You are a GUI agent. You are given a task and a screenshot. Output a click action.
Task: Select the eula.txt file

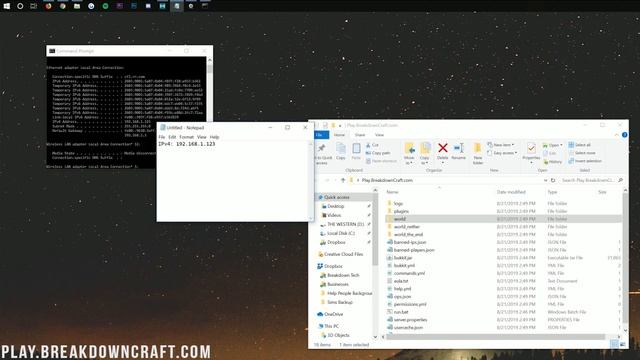(400, 281)
